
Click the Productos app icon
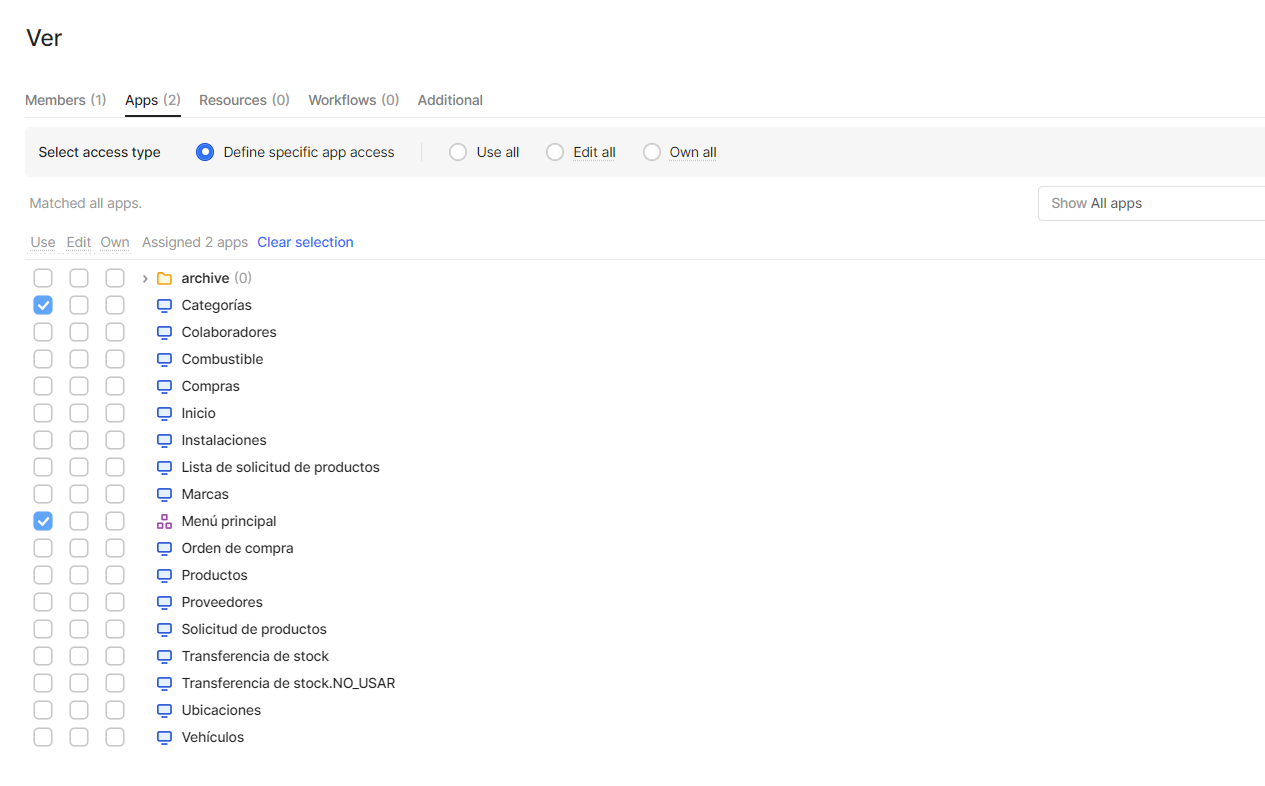pyautogui.click(x=165, y=575)
